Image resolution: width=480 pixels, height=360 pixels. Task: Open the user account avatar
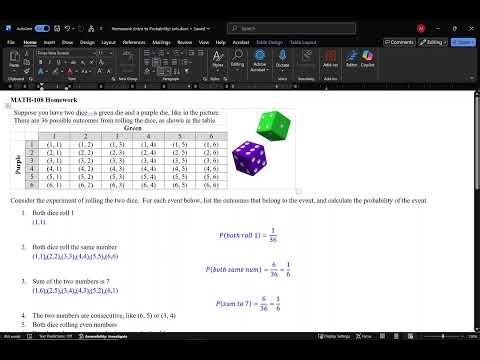point(421,29)
